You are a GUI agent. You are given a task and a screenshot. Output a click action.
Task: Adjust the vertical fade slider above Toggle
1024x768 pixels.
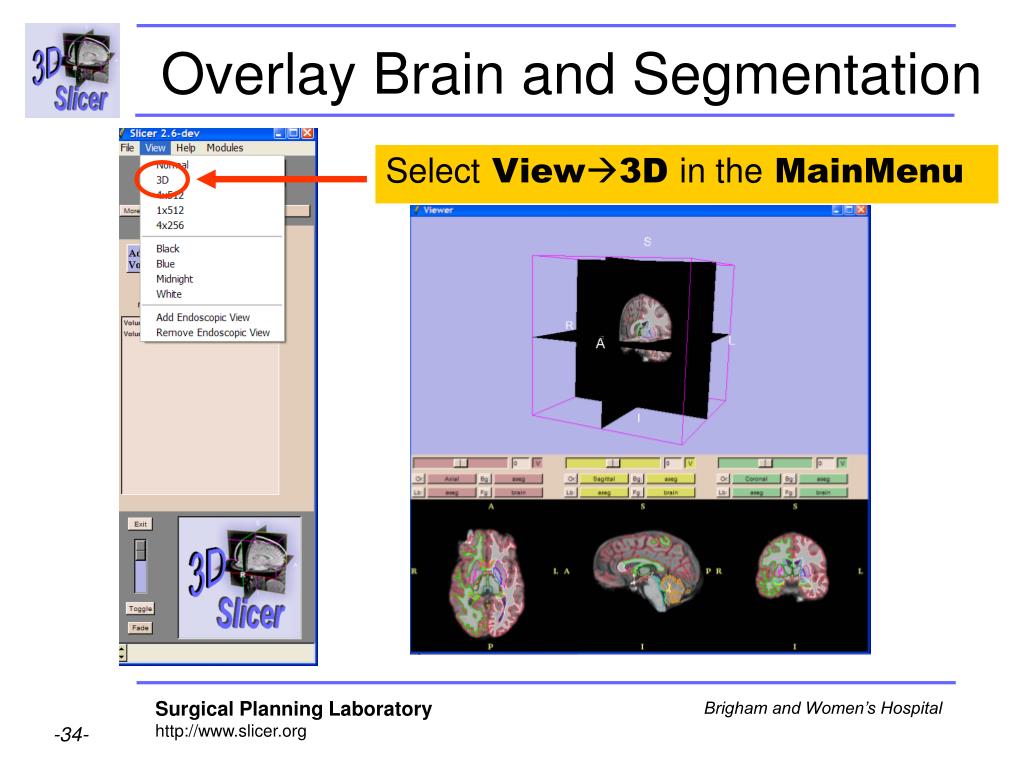point(140,566)
